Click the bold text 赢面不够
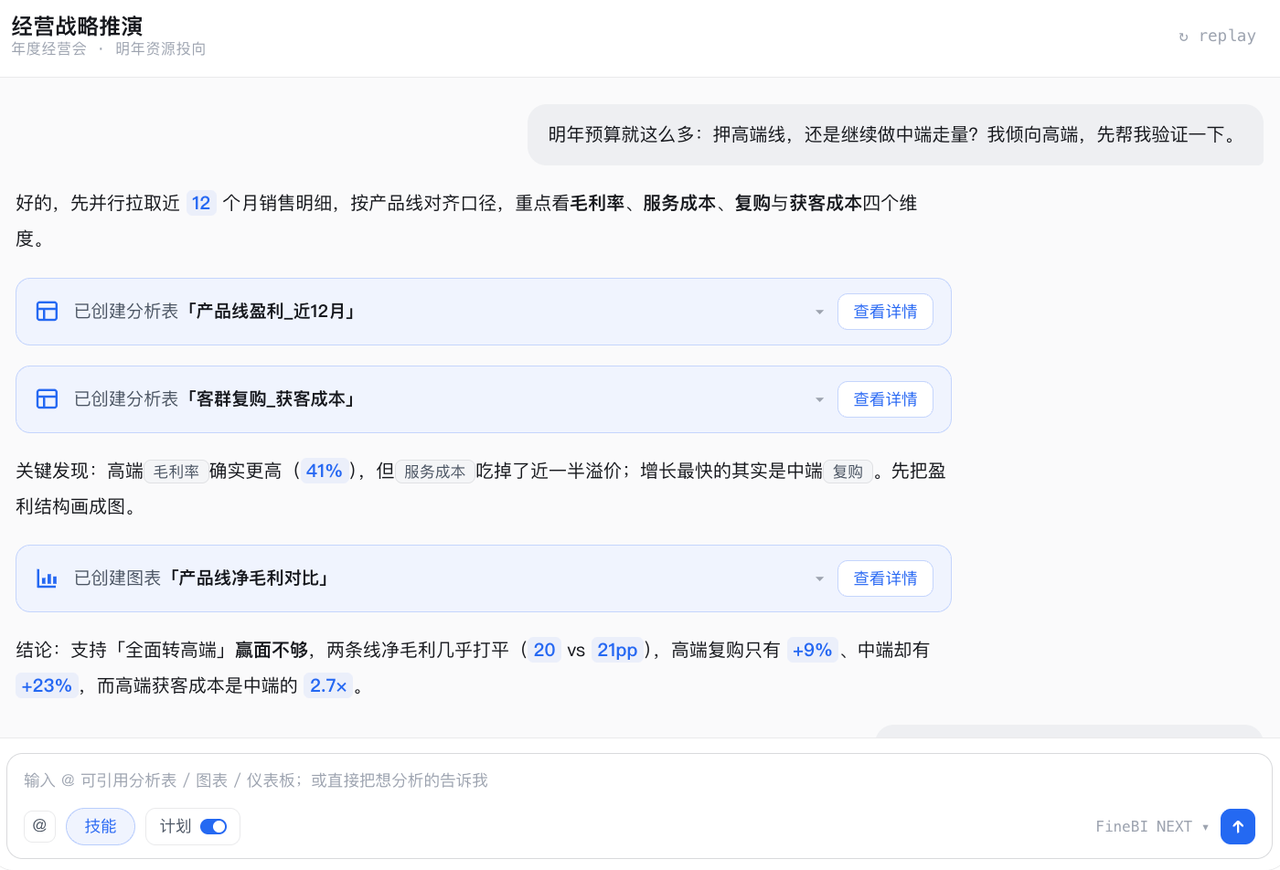This screenshot has width=1280, height=870. pos(271,650)
